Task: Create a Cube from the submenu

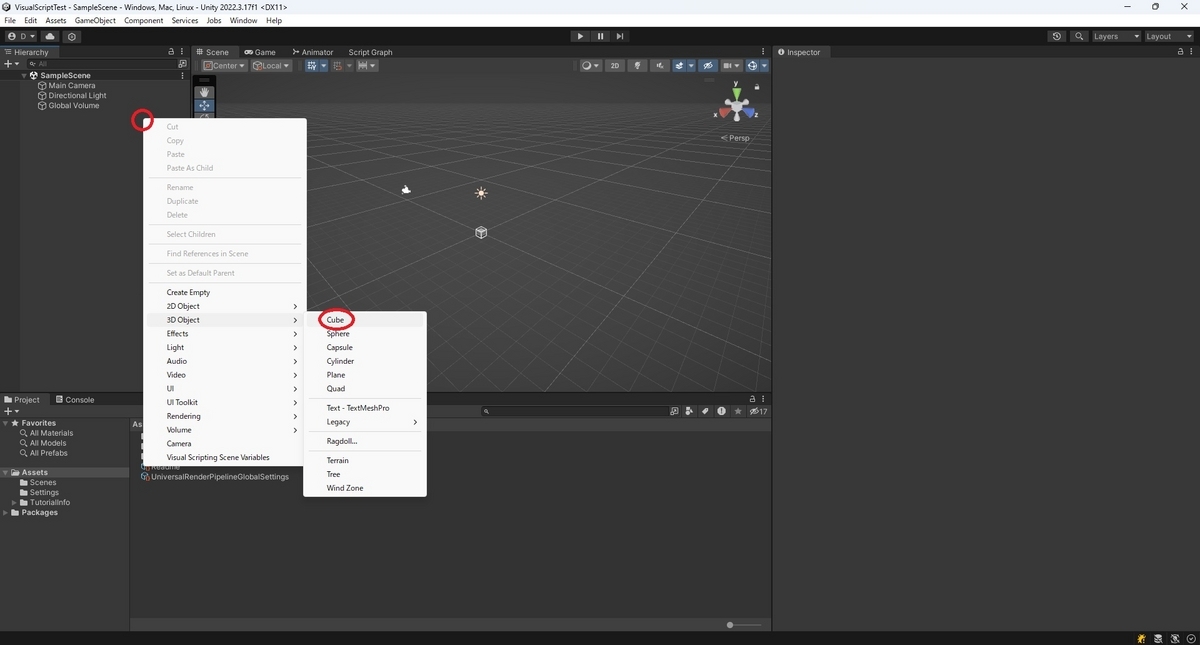Action: [365, 320]
